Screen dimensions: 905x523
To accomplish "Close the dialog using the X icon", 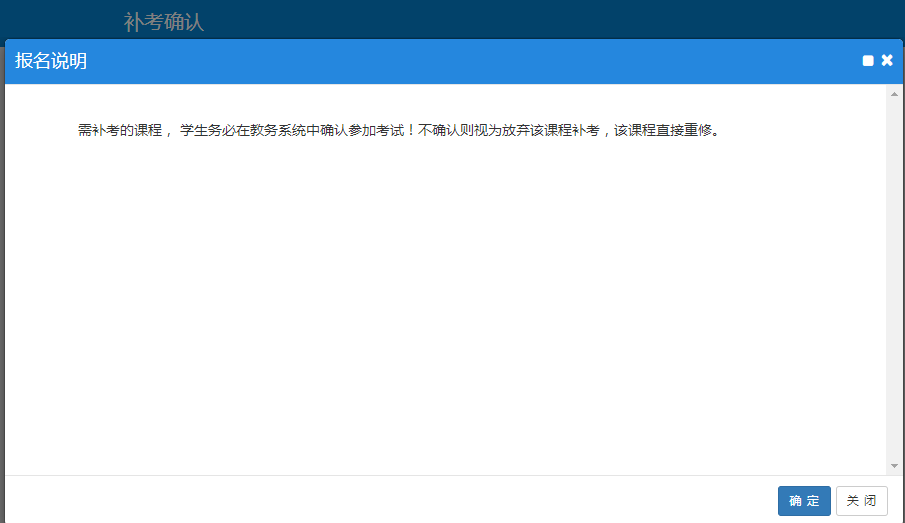I will (x=887, y=61).
